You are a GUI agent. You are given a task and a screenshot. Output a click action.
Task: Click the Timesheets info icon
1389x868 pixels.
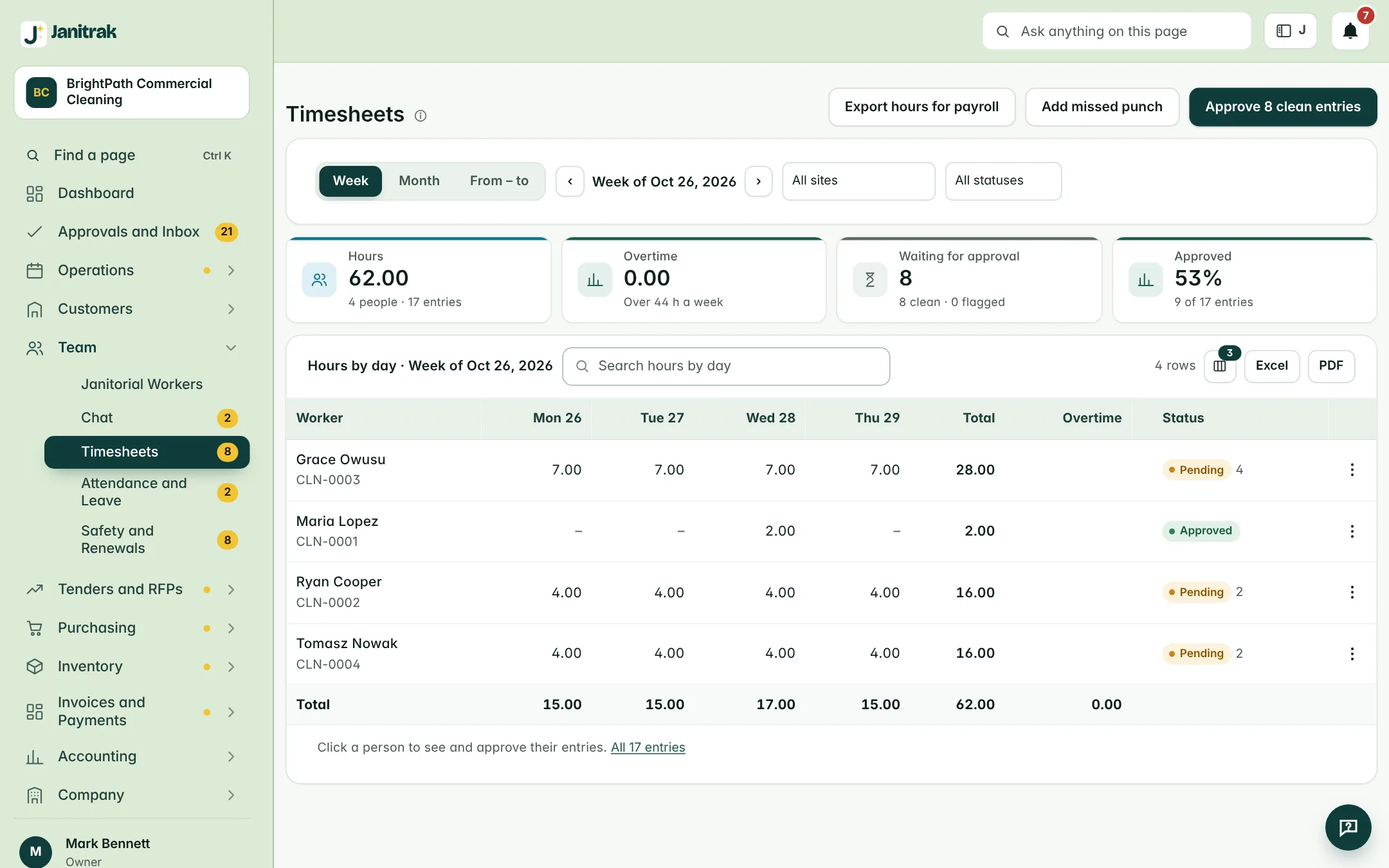pos(421,116)
